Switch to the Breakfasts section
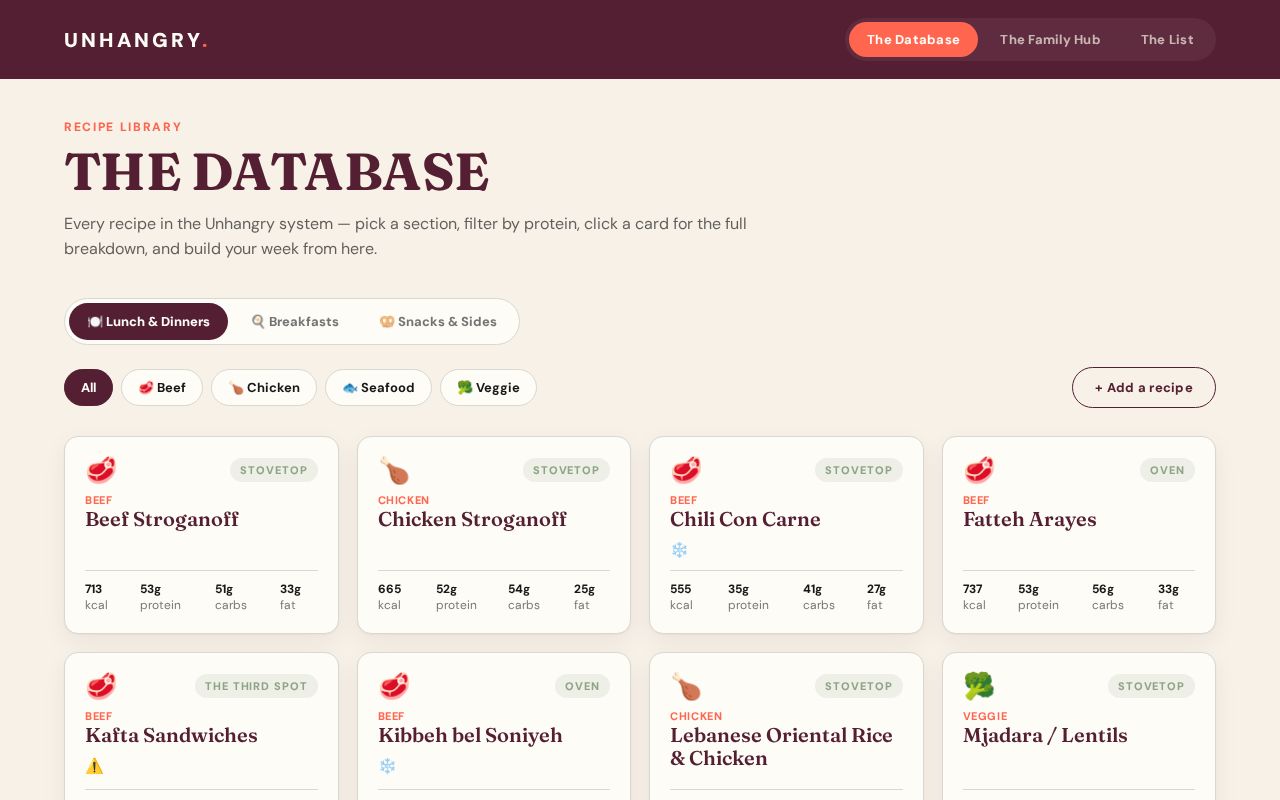Viewport: 1280px width, 800px height. 295,322
